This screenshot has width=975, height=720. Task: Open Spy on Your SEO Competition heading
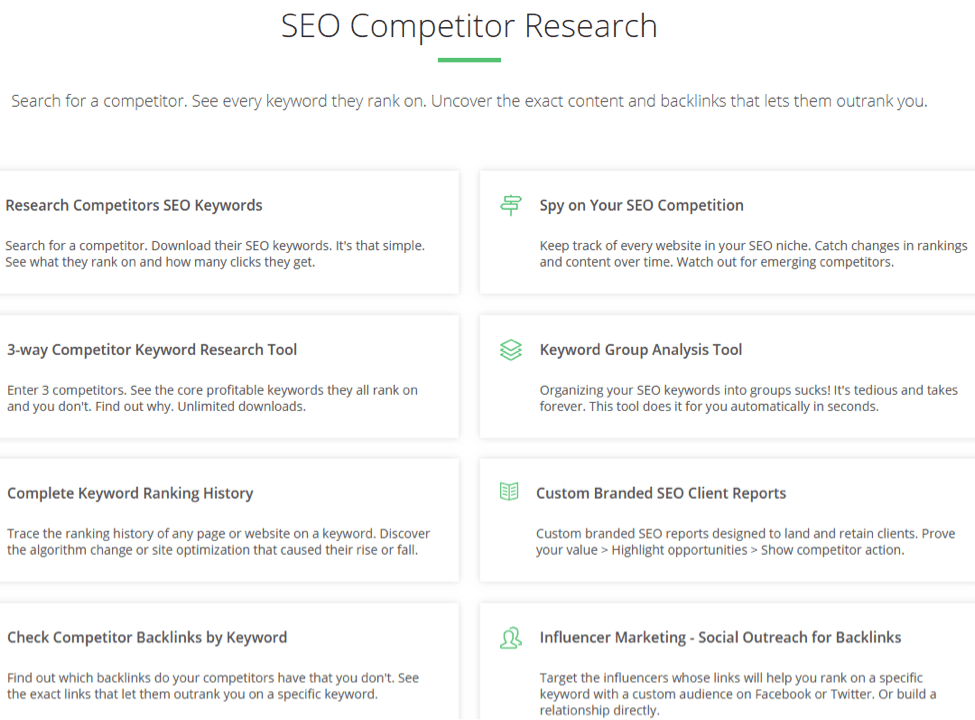[x=641, y=205]
